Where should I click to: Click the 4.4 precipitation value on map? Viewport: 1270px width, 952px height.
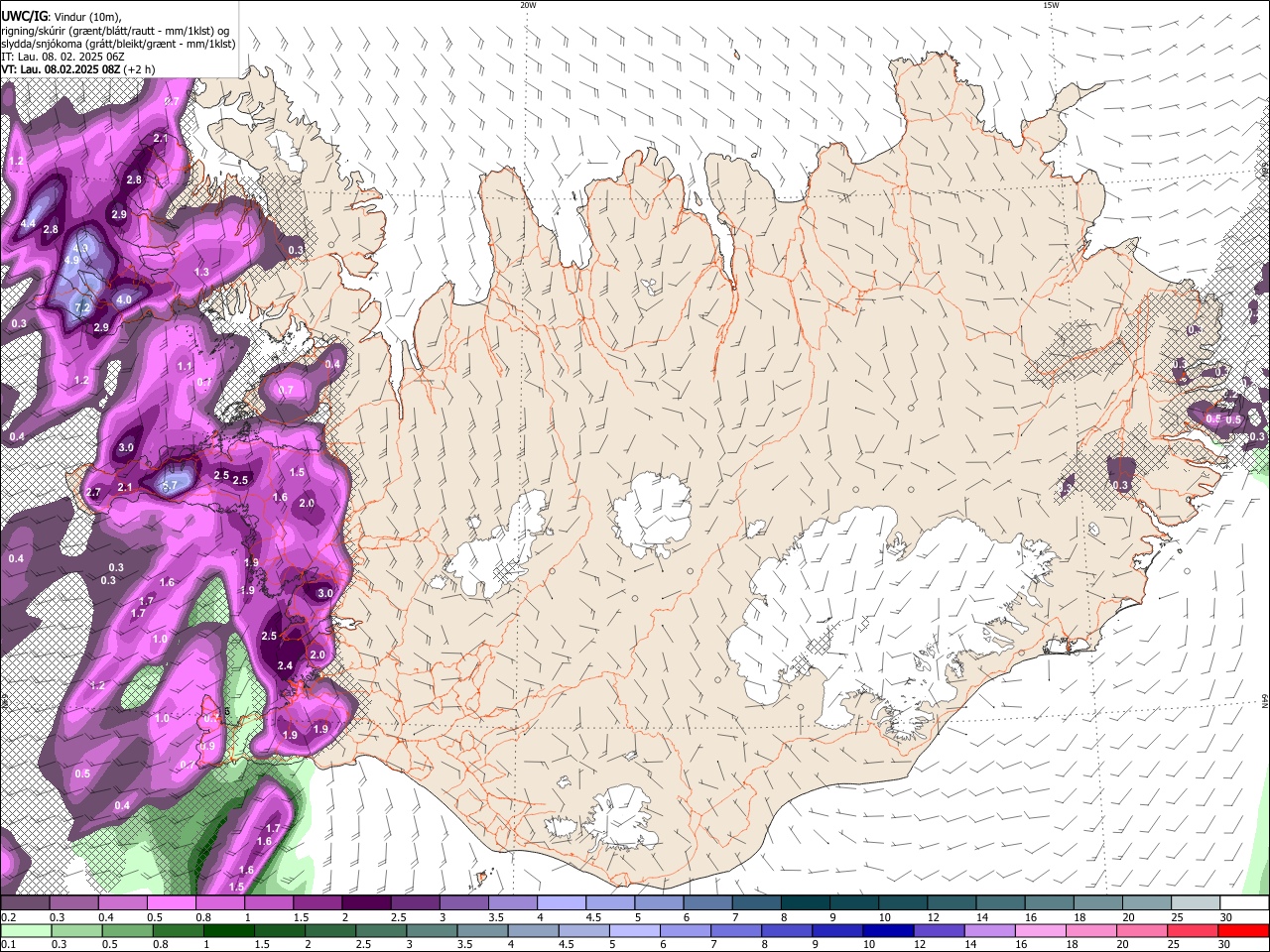(28, 224)
